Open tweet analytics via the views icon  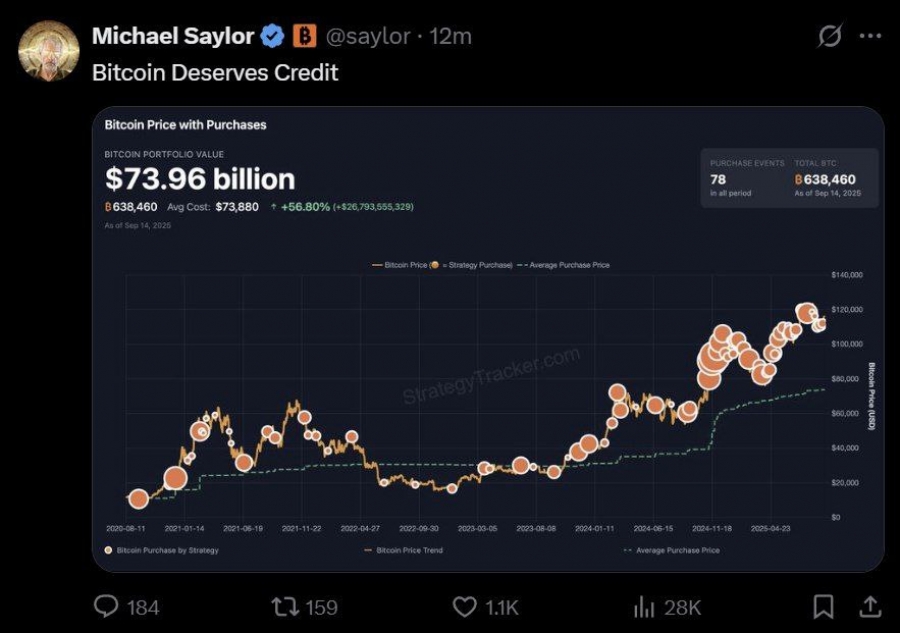(645, 606)
